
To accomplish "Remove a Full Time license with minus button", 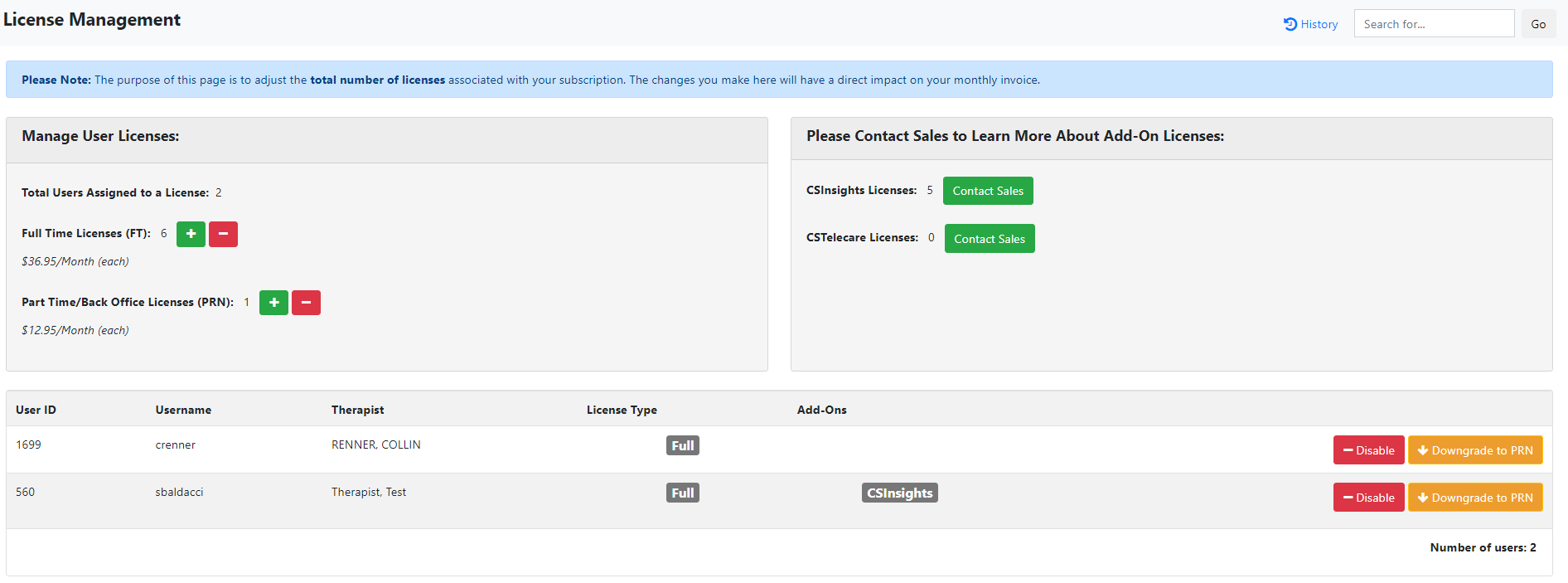I will pos(223,234).
